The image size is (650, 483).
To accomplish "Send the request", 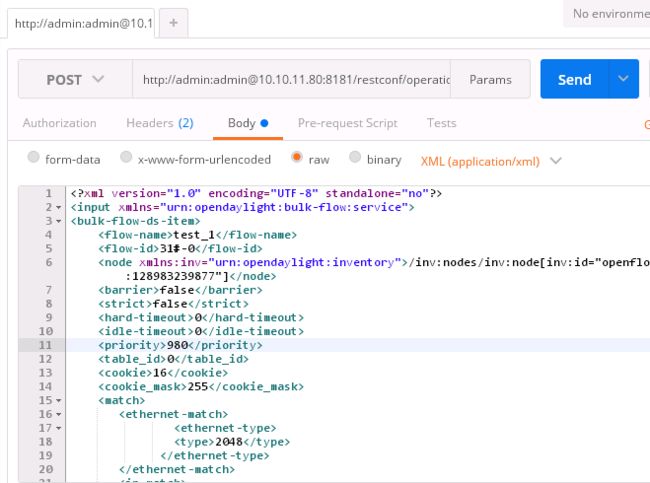I will click(574, 79).
